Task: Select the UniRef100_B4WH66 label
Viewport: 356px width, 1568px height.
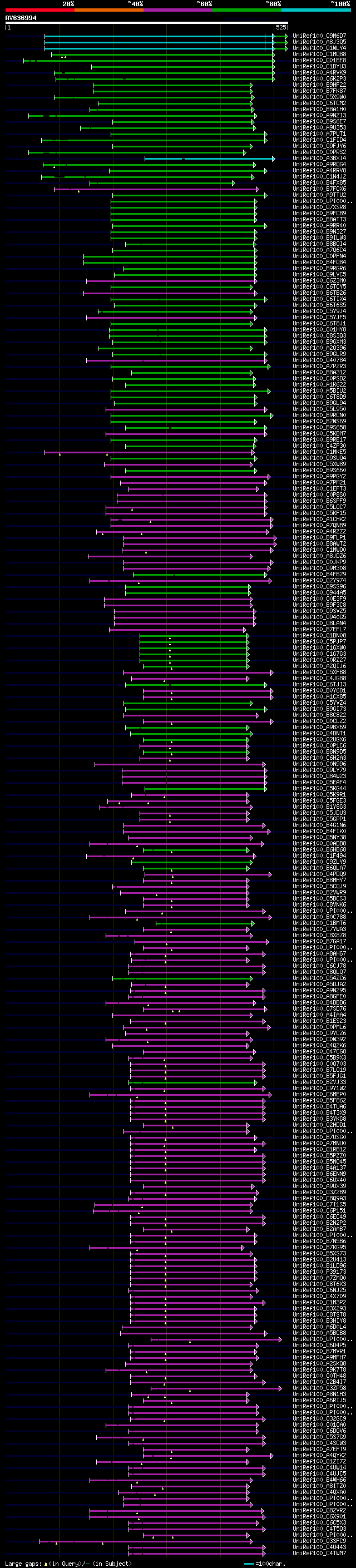Action: pos(319,1479)
